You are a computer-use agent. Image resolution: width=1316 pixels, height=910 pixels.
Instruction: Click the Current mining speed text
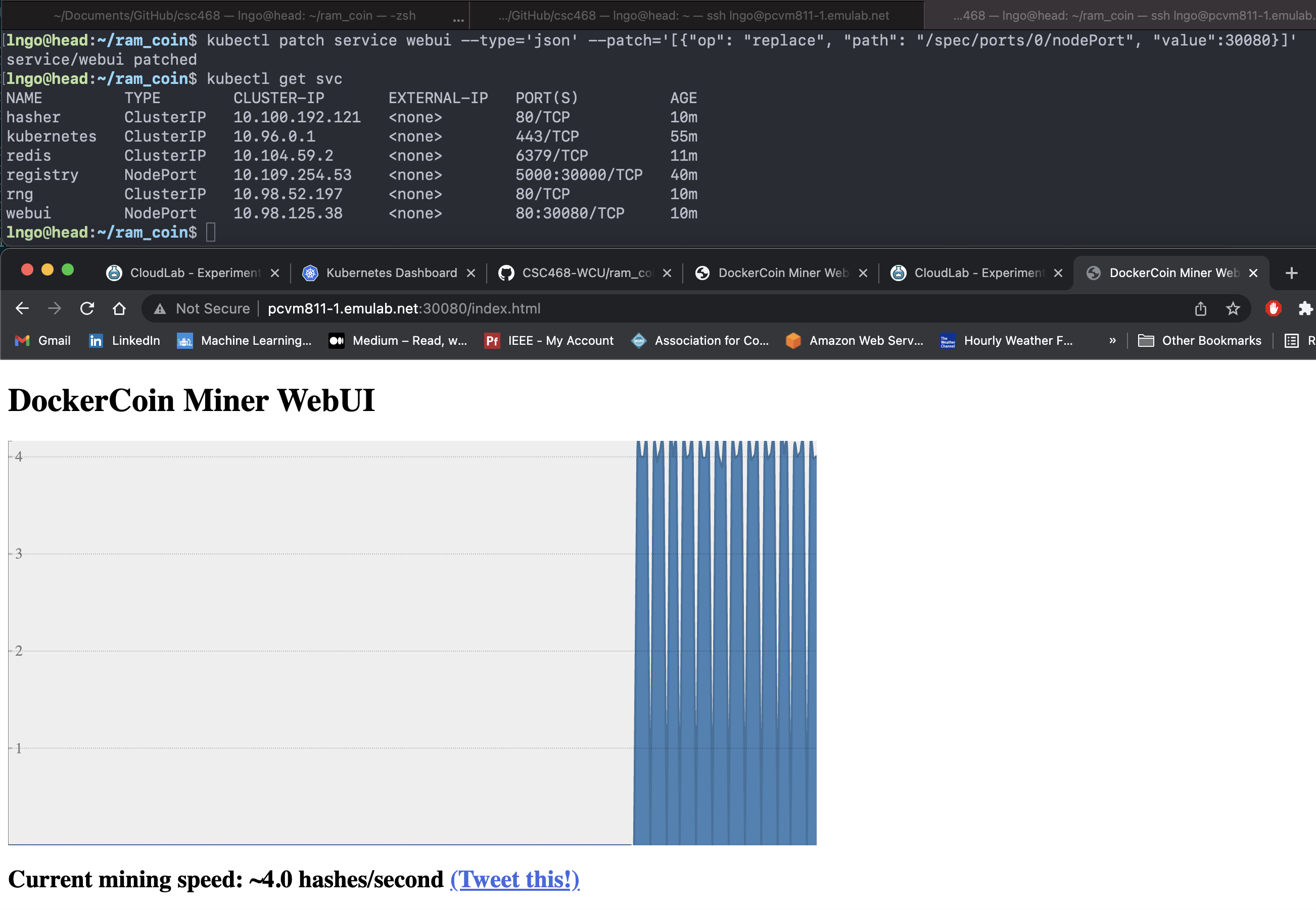(x=226, y=879)
